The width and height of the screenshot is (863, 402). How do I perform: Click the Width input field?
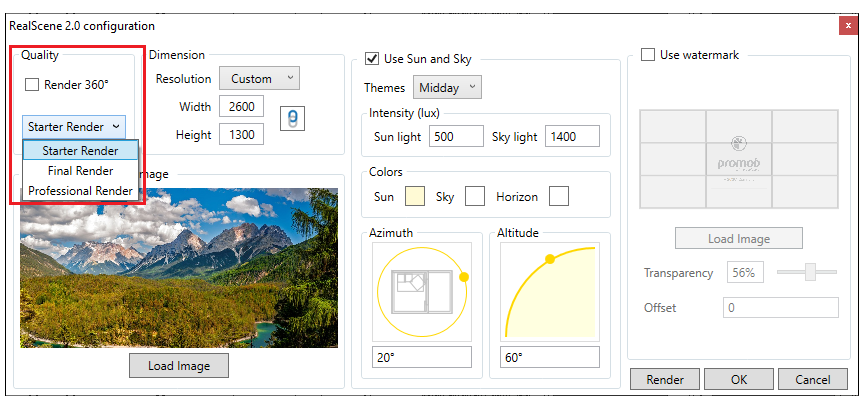(x=241, y=106)
